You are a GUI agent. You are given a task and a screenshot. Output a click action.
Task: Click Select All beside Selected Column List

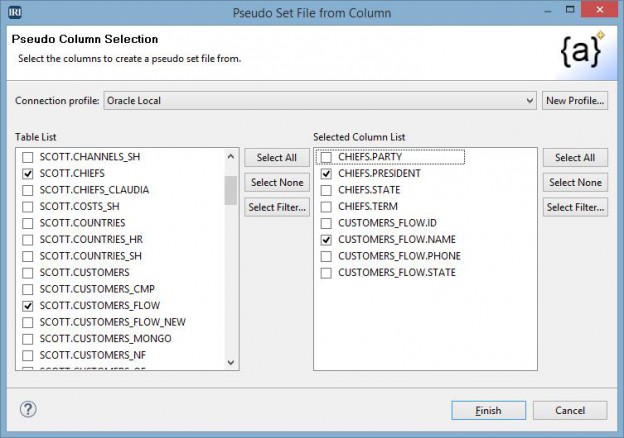click(x=575, y=158)
